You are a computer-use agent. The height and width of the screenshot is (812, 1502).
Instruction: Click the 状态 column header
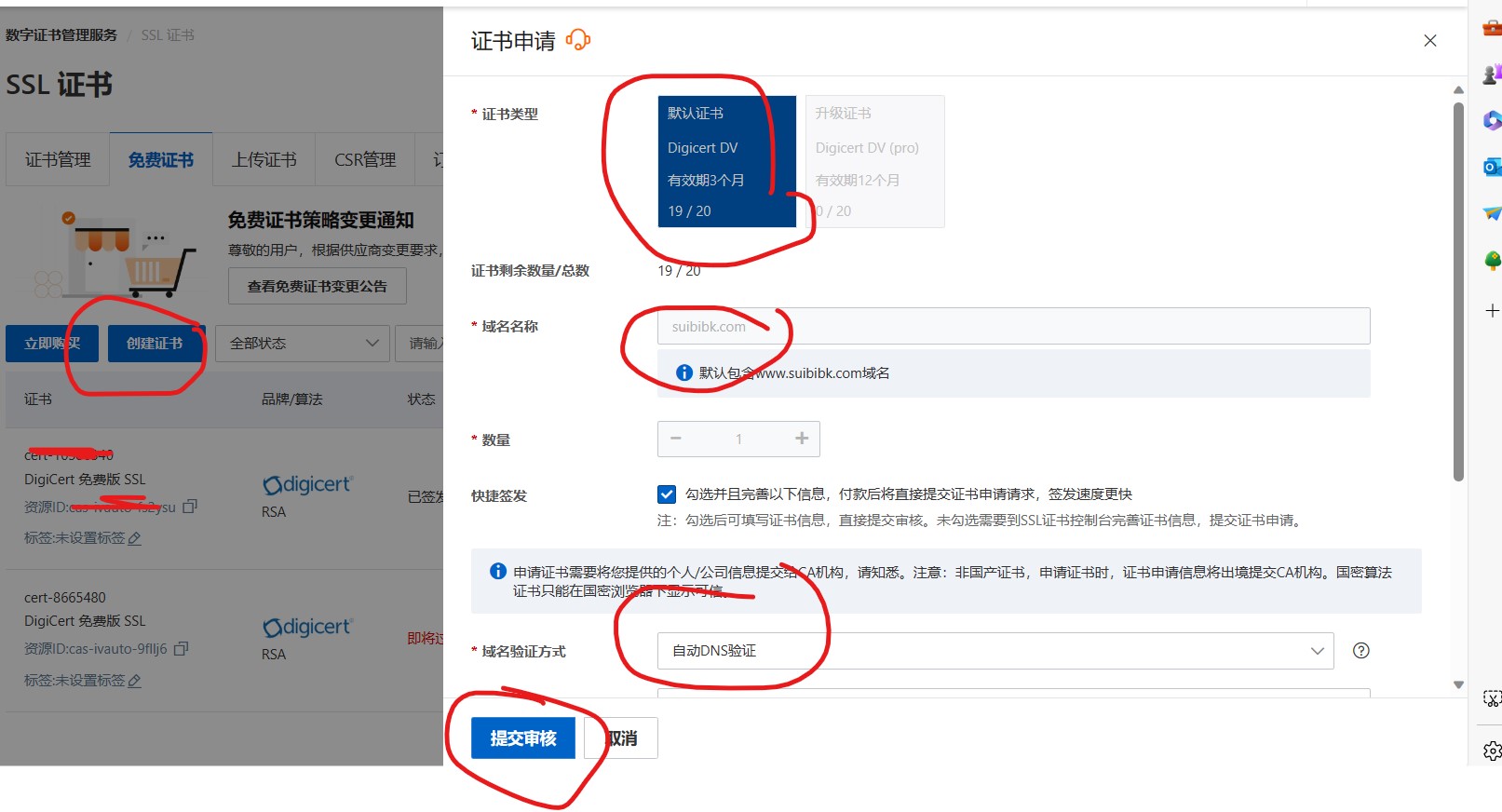click(421, 399)
